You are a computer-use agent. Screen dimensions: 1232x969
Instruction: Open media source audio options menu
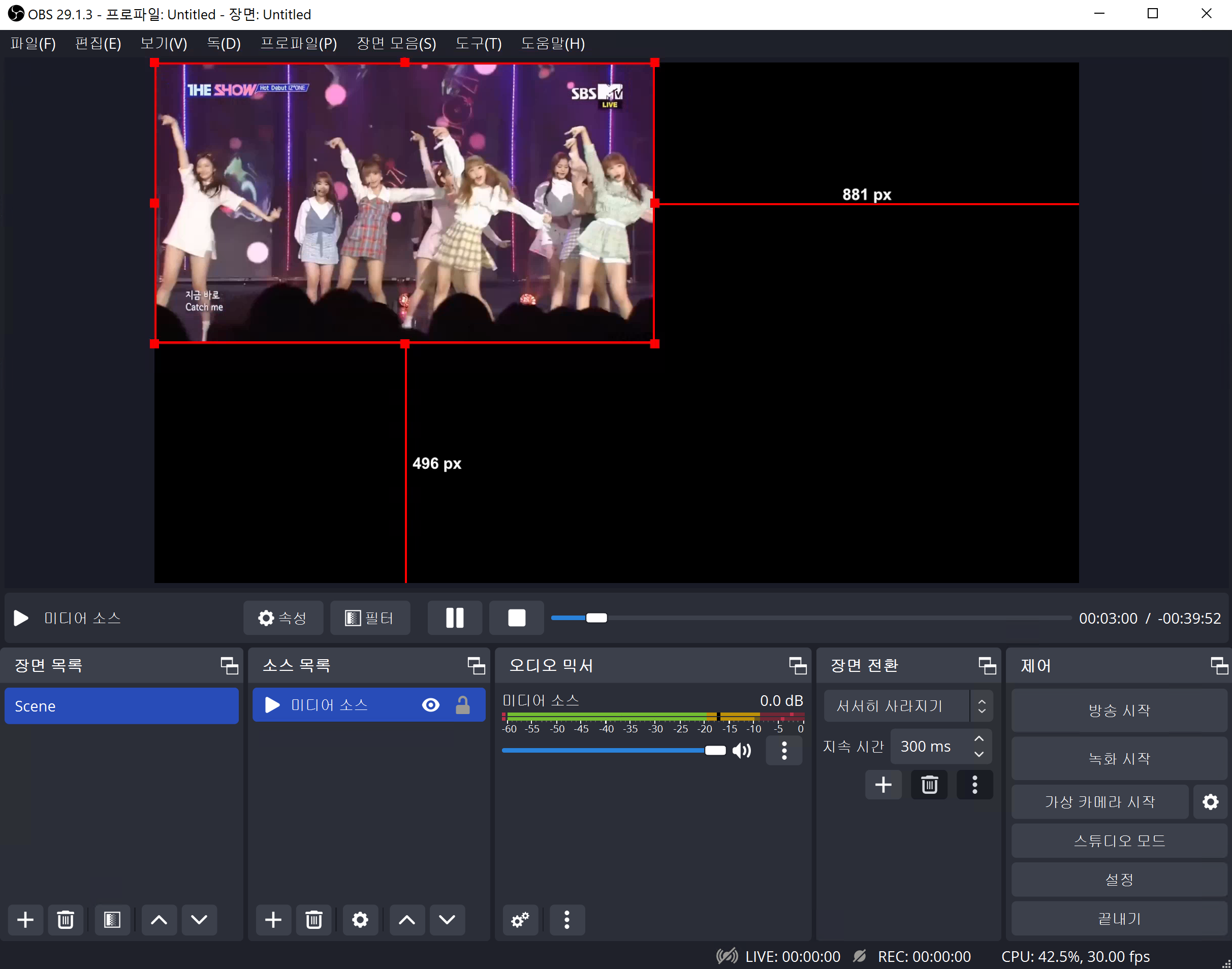(x=784, y=751)
